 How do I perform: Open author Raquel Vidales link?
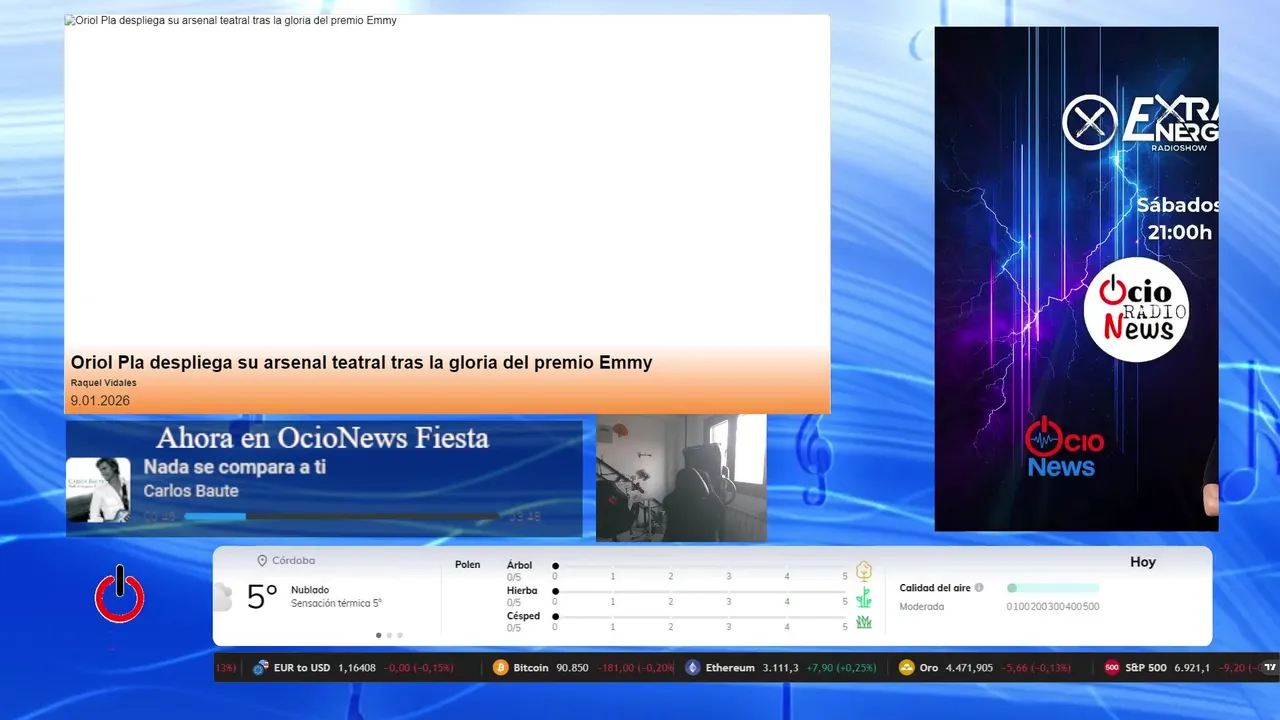pyautogui.click(x=103, y=383)
